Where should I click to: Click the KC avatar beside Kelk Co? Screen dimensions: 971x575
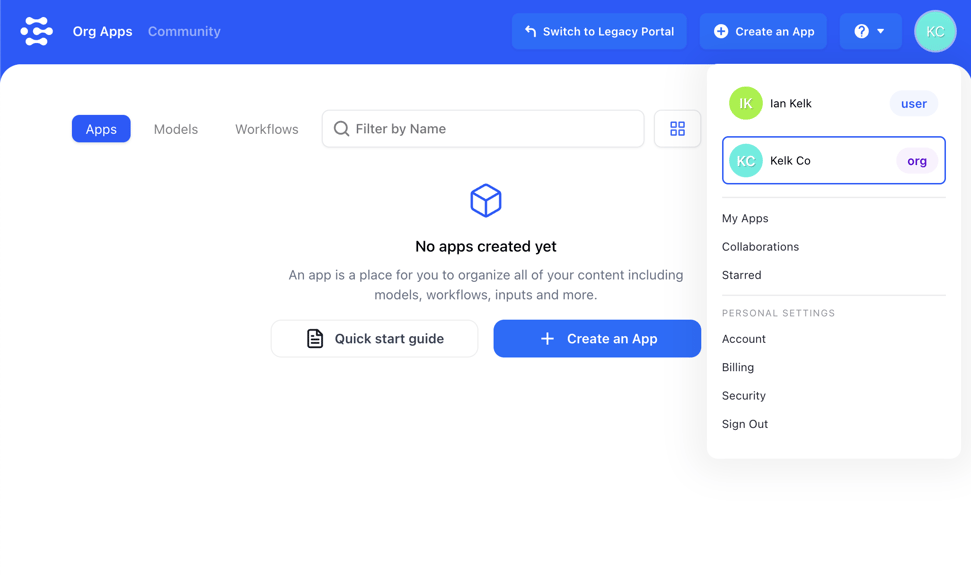click(x=745, y=161)
